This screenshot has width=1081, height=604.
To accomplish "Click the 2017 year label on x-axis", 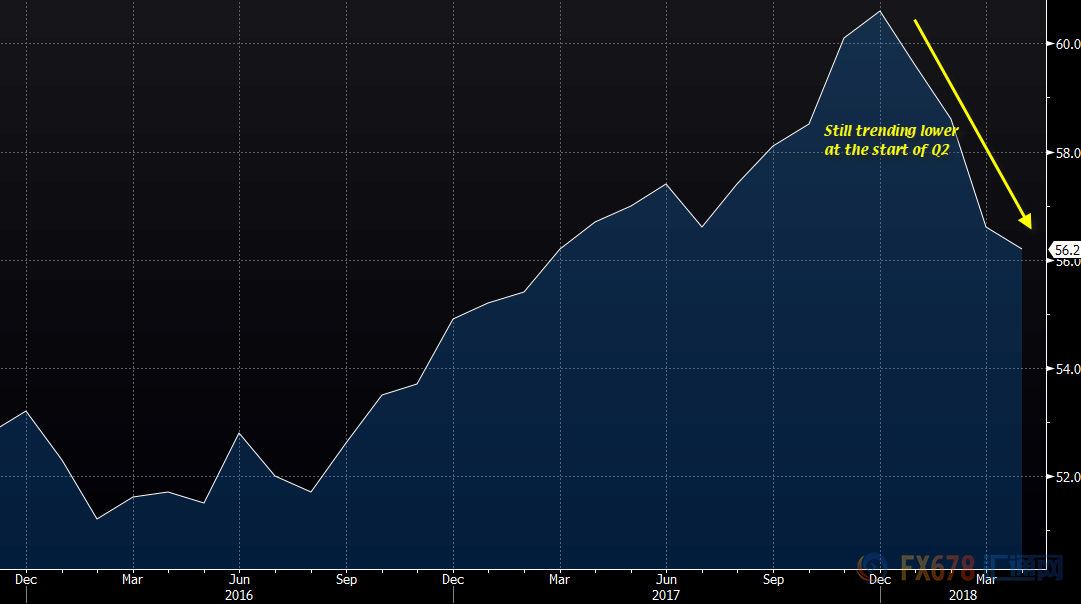I will tap(666, 595).
